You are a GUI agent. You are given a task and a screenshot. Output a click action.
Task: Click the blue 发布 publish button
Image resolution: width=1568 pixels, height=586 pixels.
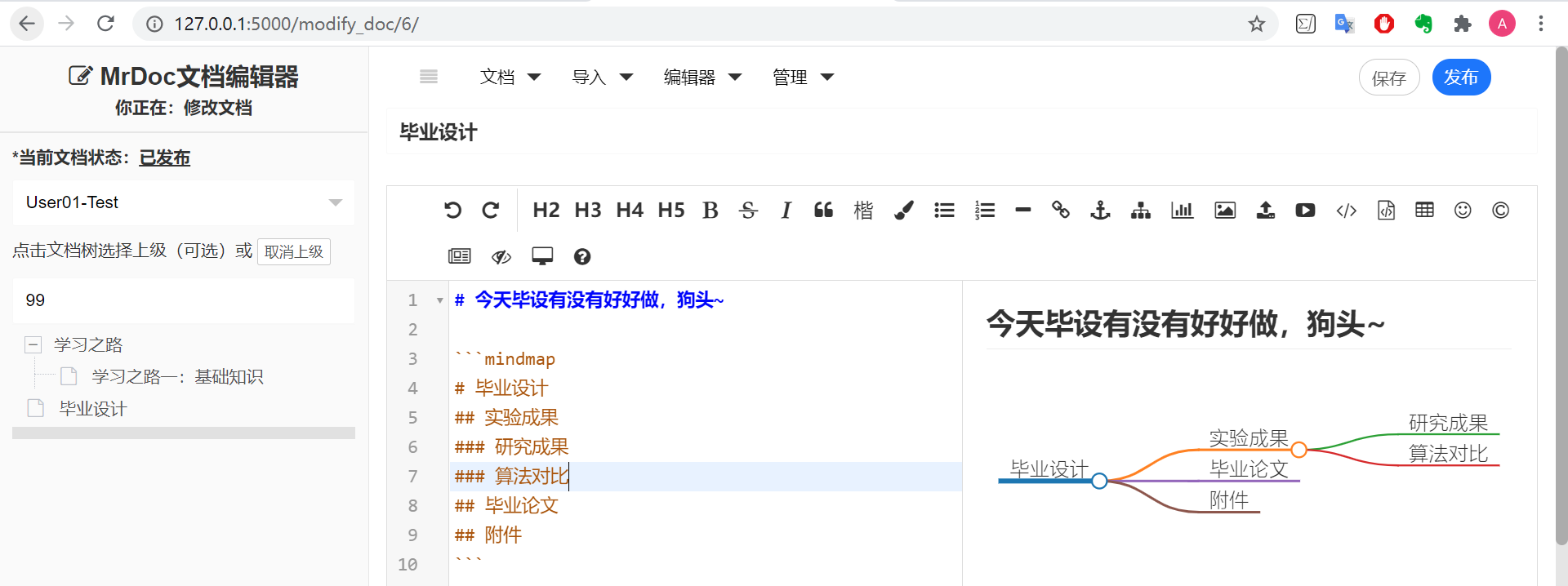pos(1461,77)
